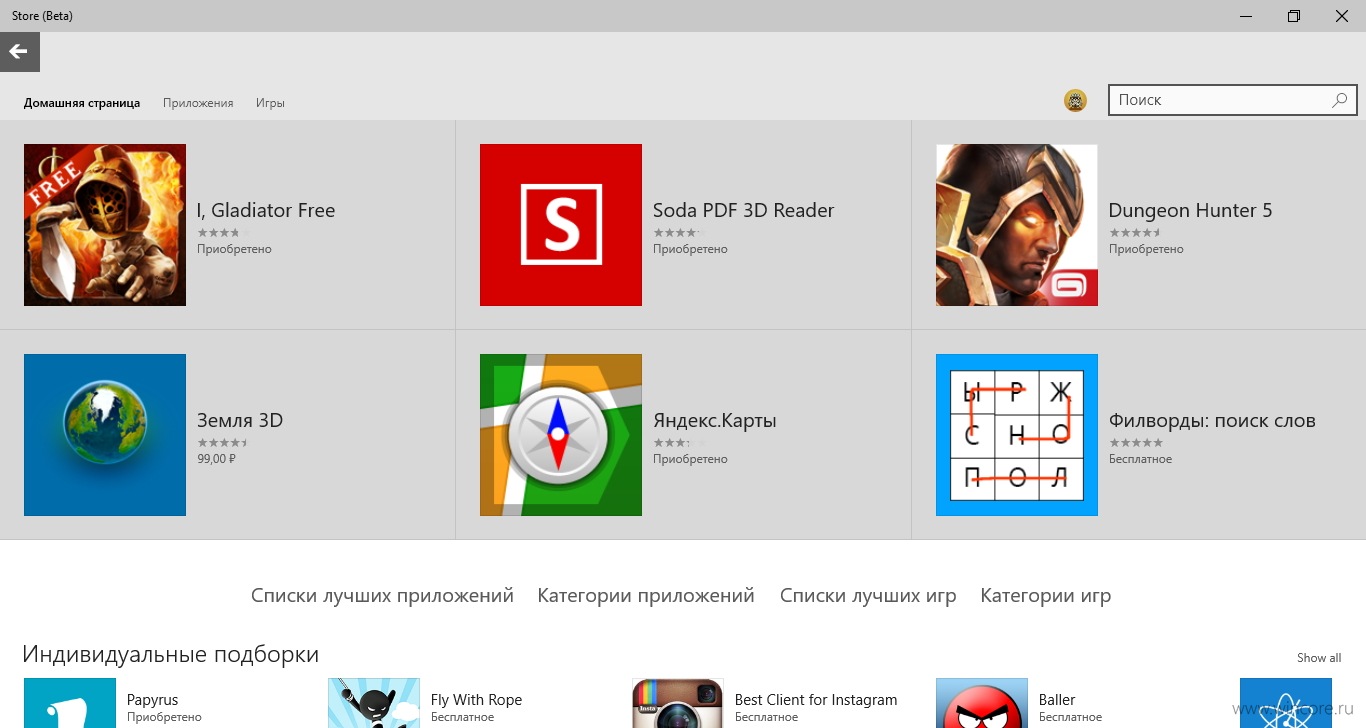1366x728 pixels.
Task: Click the search magnifier icon
Action: click(x=1340, y=100)
